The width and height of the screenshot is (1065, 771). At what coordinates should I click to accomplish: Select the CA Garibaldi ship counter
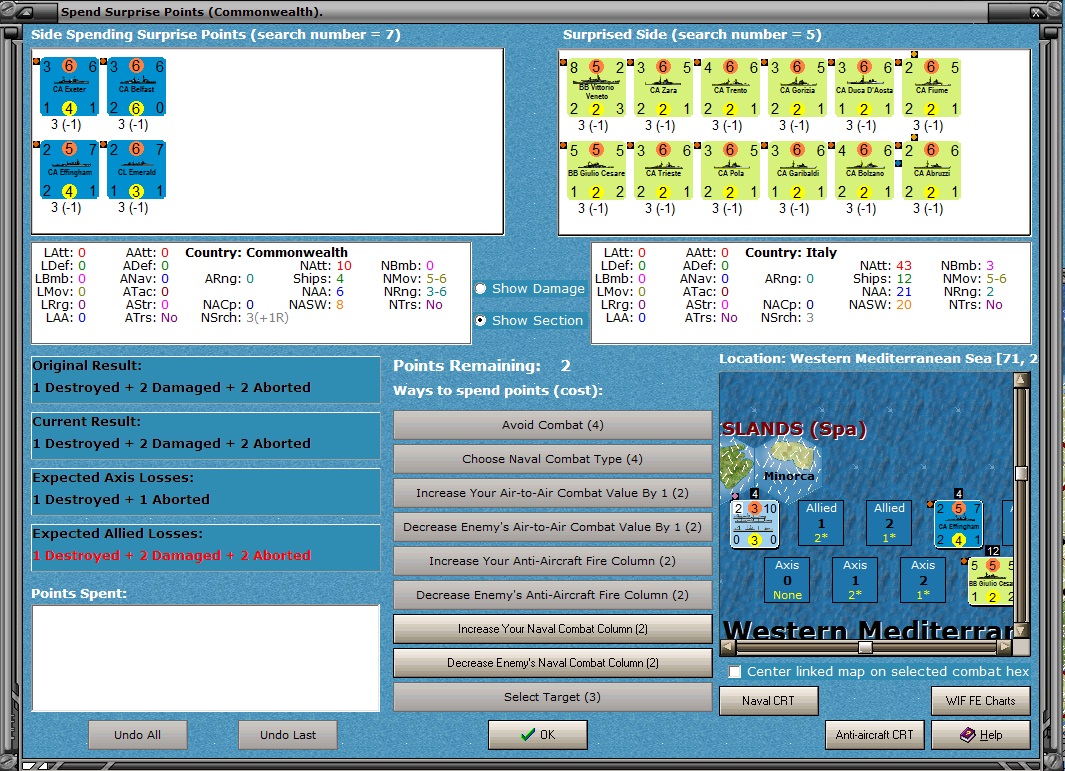point(797,171)
